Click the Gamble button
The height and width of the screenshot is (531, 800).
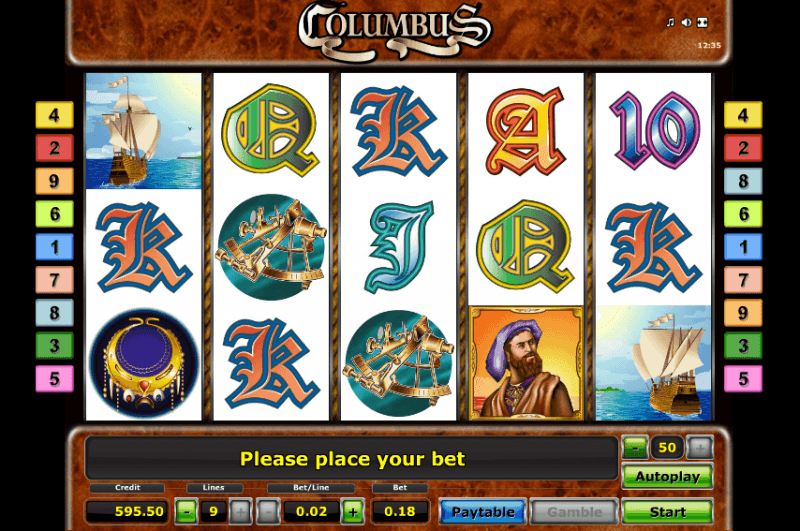coord(574,511)
